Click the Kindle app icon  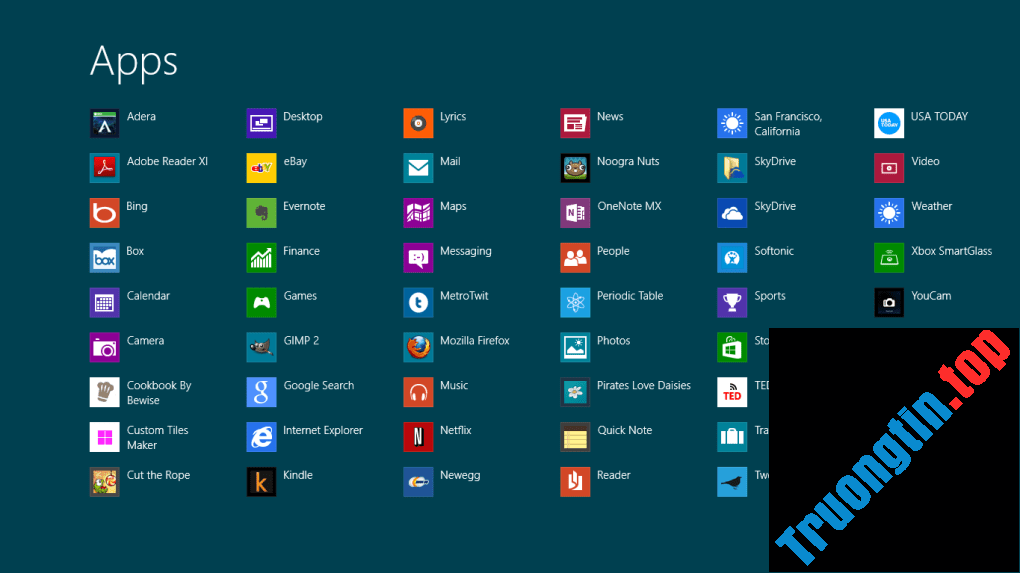click(x=262, y=482)
